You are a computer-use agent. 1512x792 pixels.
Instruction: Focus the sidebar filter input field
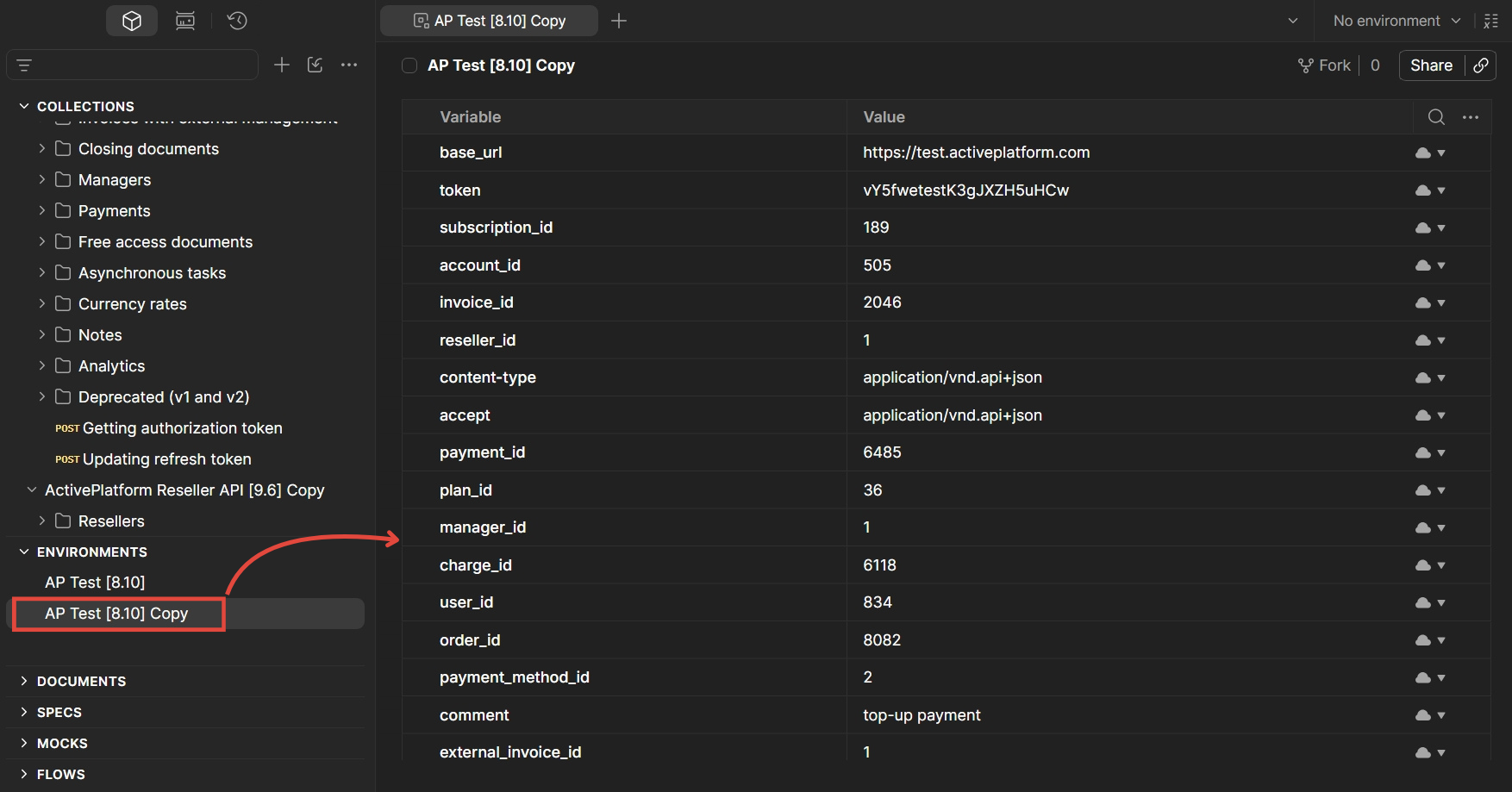pyautogui.click(x=132, y=65)
